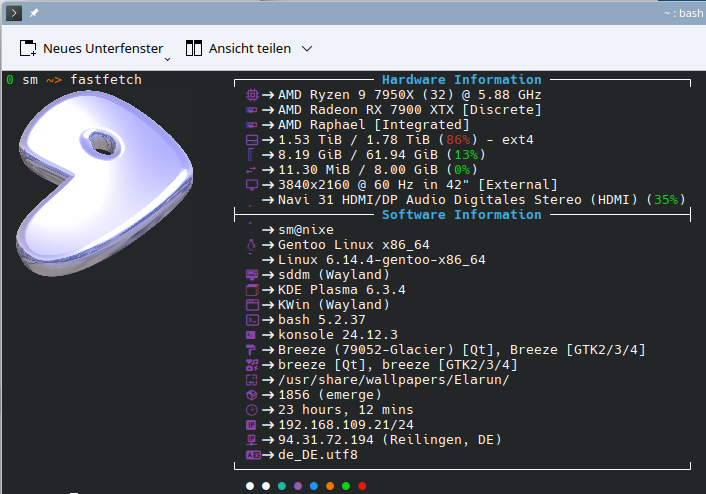Click the Hardware Information heading

click(x=462, y=80)
